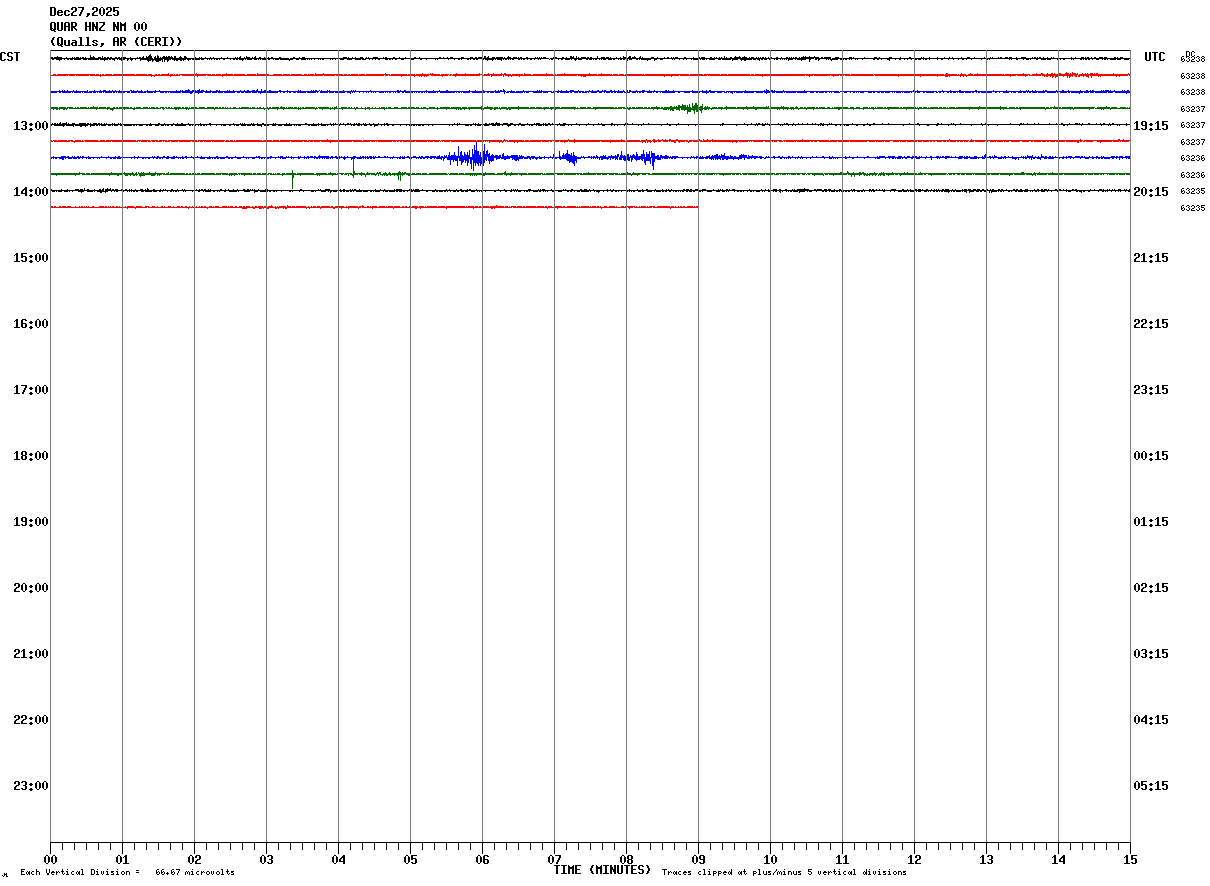Click the TIME (MINUTES) axis title
This screenshot has height=886, width=1210.
pos(602,870)
